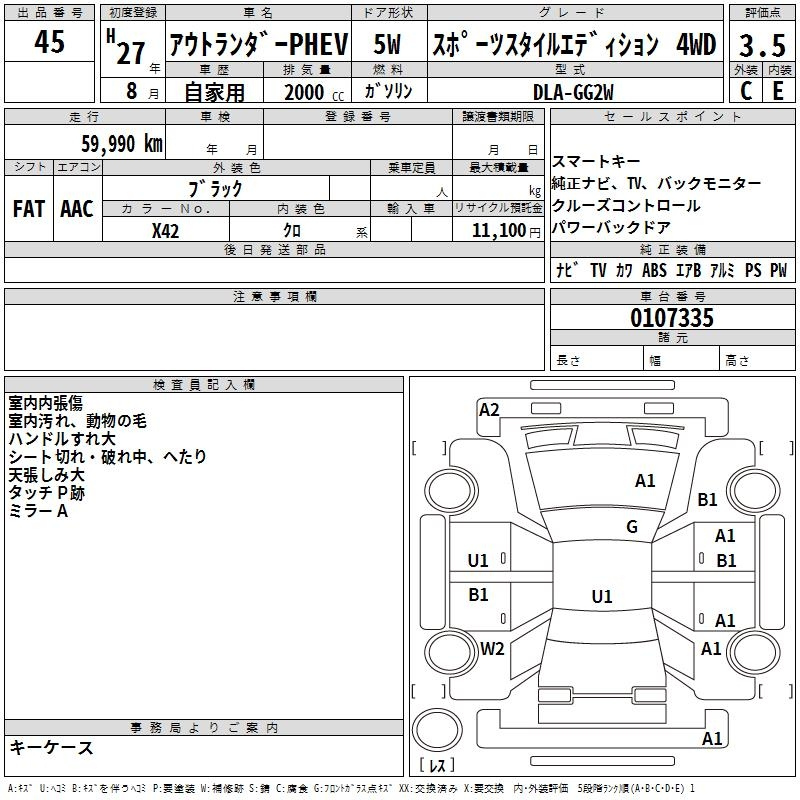
Task: Click note シート切れ・破れ中、へたり
Action: 107,457
